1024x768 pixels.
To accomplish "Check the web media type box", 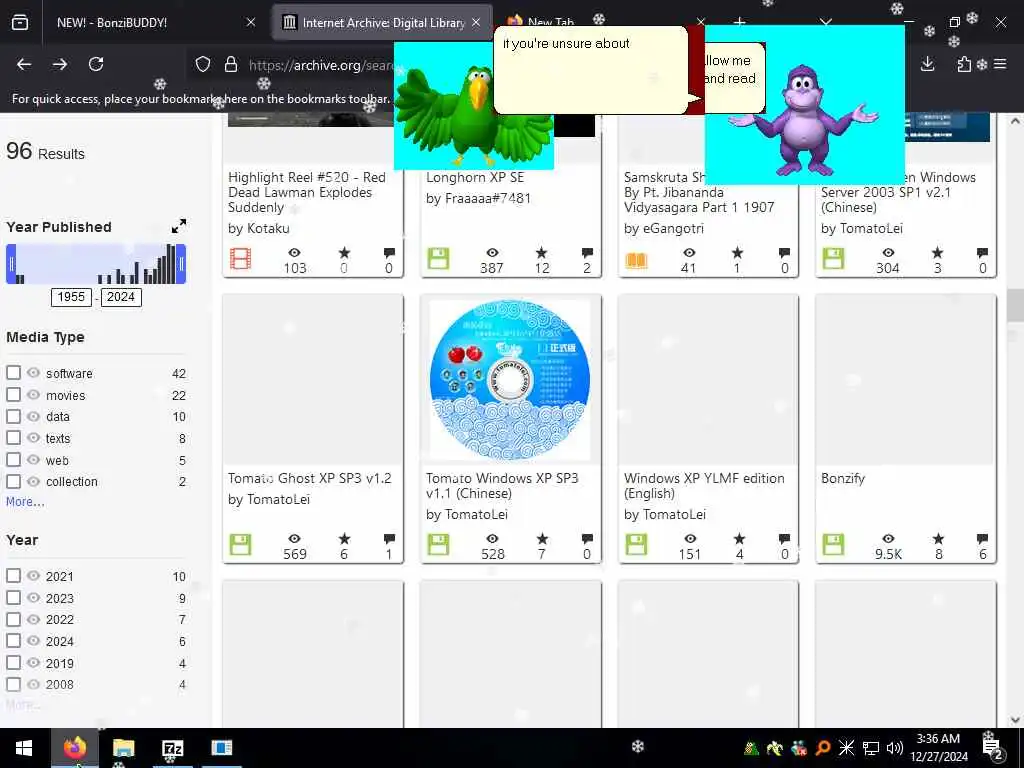I will (14, 460).
